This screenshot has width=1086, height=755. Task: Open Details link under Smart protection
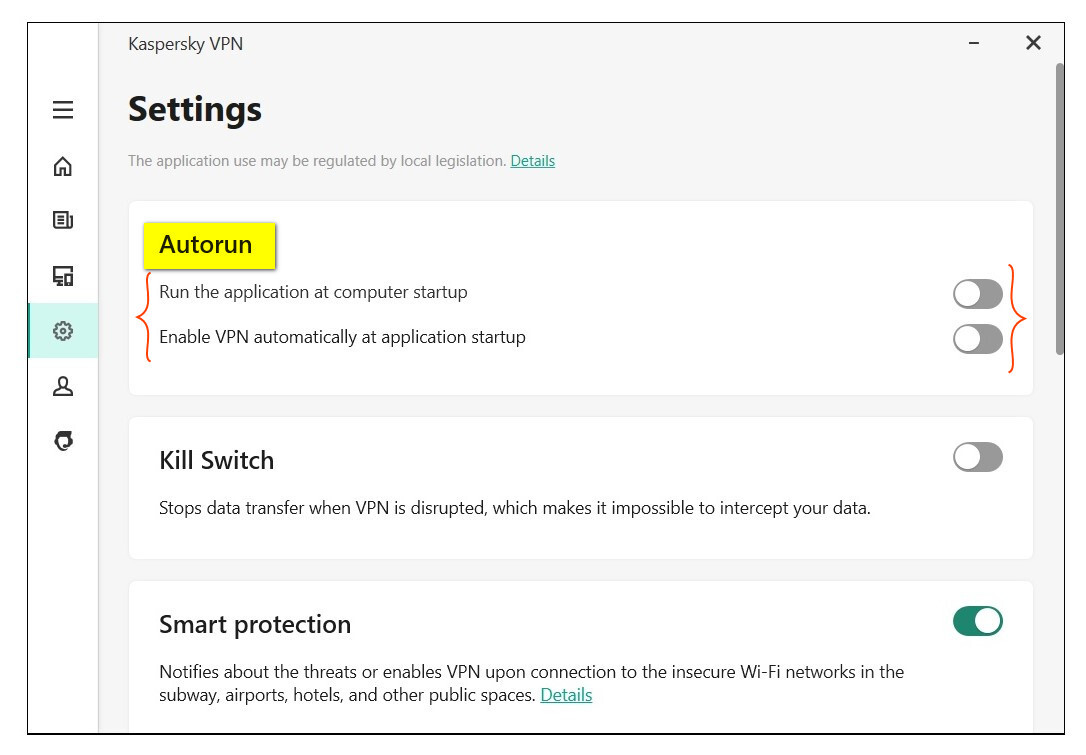click(566, 695)
